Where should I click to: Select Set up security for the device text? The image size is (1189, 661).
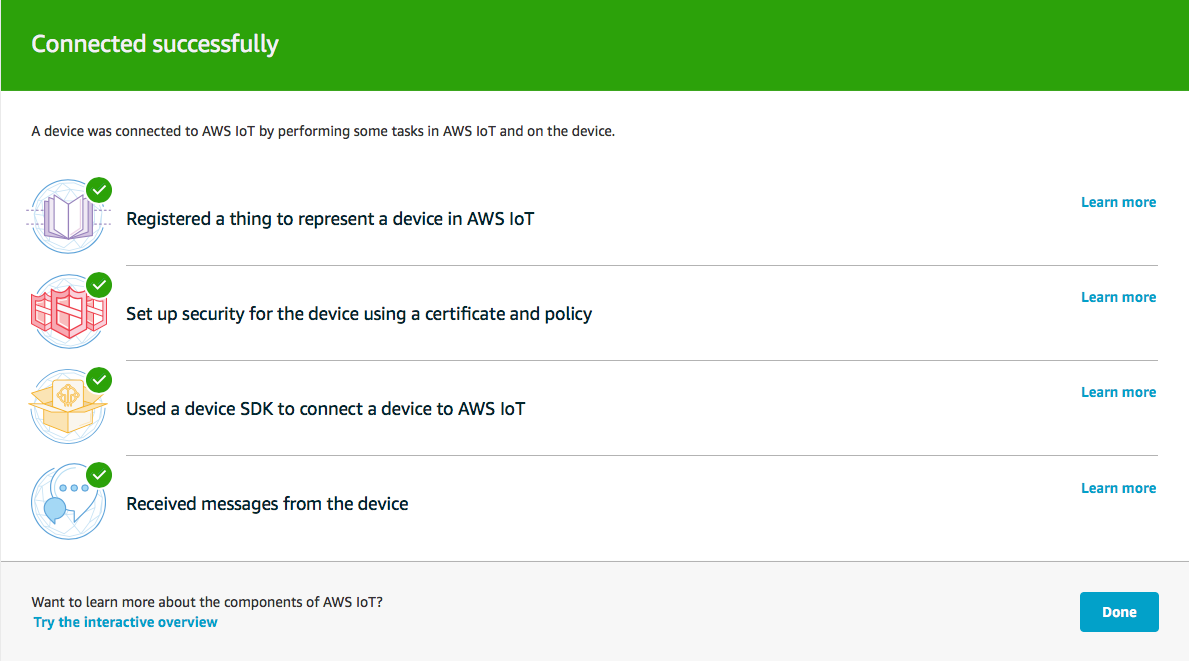click(x=359, y=314)
